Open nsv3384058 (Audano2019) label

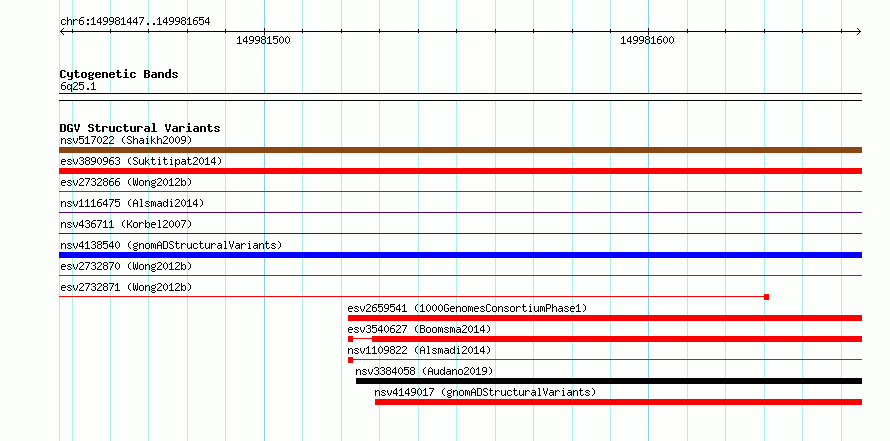tap(424, 371)
